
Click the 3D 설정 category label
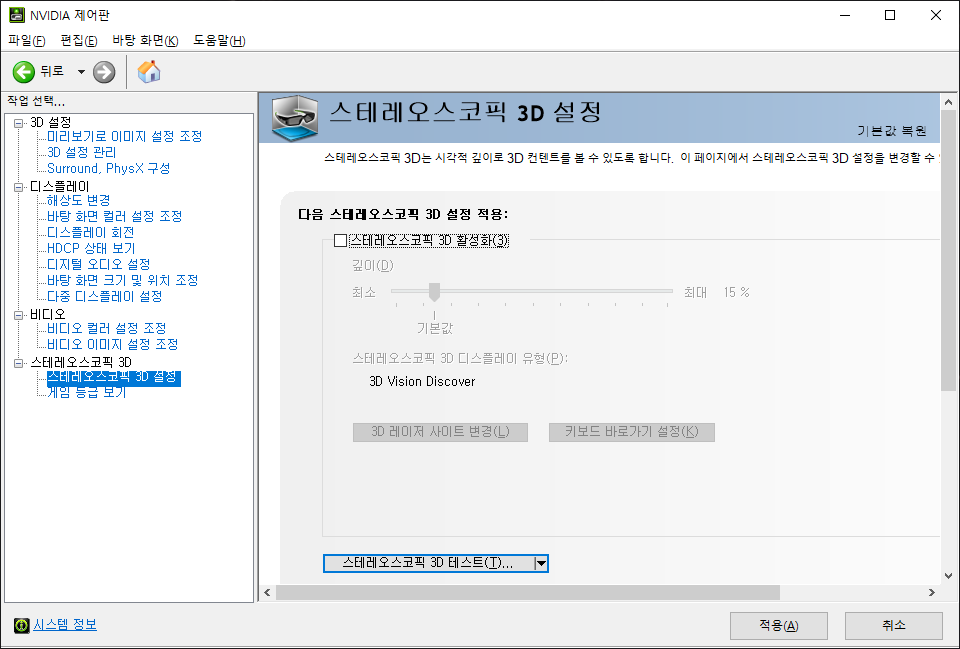tap(51, 122)
